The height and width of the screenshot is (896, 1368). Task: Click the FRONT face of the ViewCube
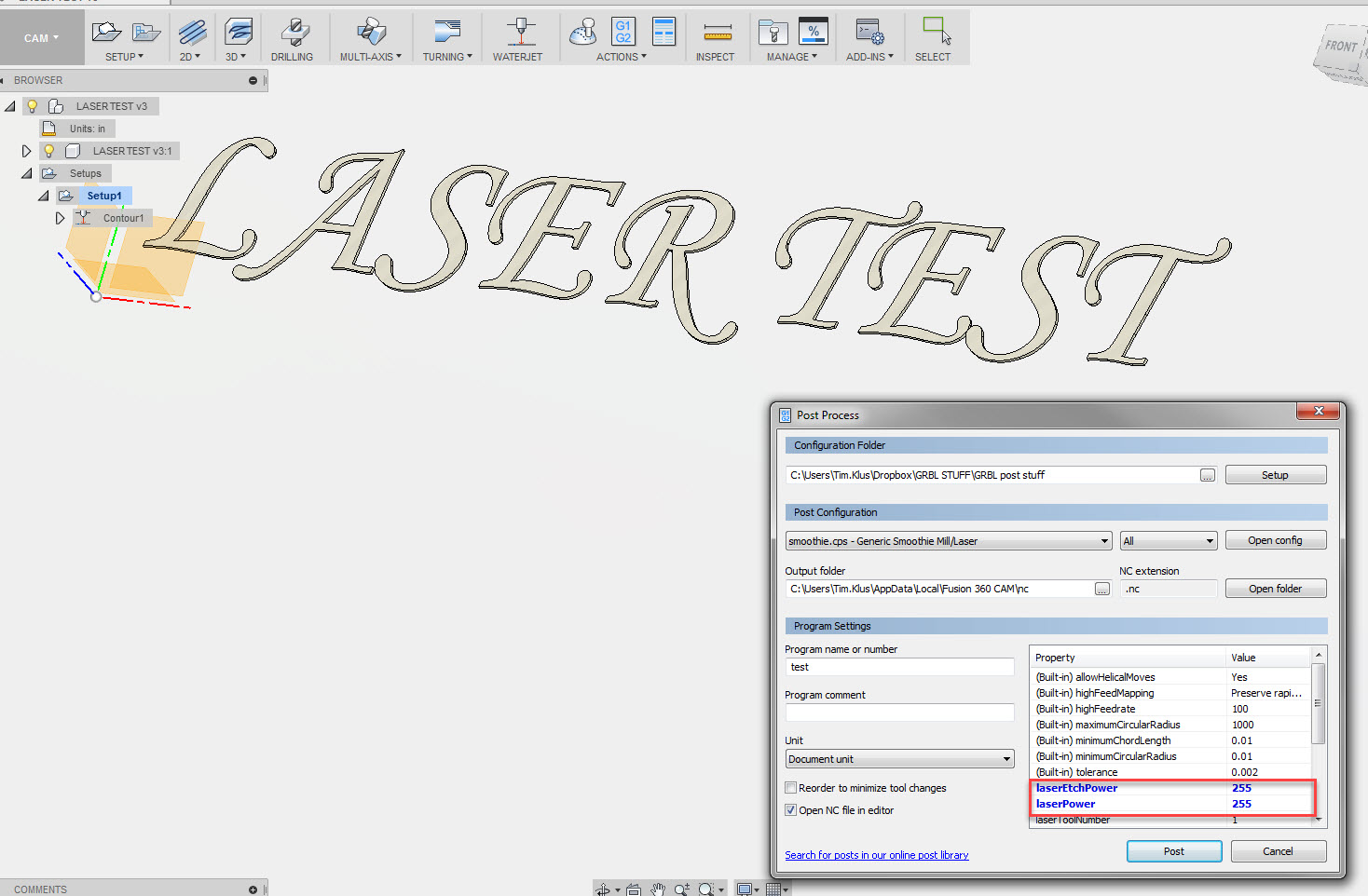click(x=1340, y=47)
